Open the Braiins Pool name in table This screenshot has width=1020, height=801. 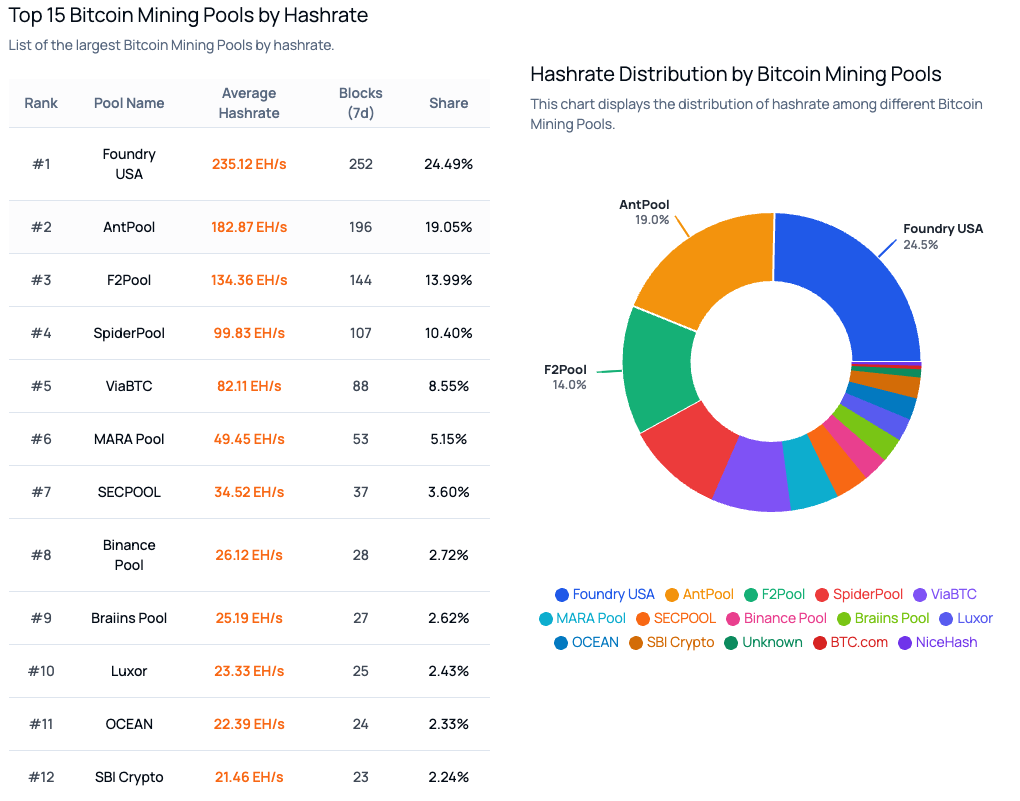[129, 618]
